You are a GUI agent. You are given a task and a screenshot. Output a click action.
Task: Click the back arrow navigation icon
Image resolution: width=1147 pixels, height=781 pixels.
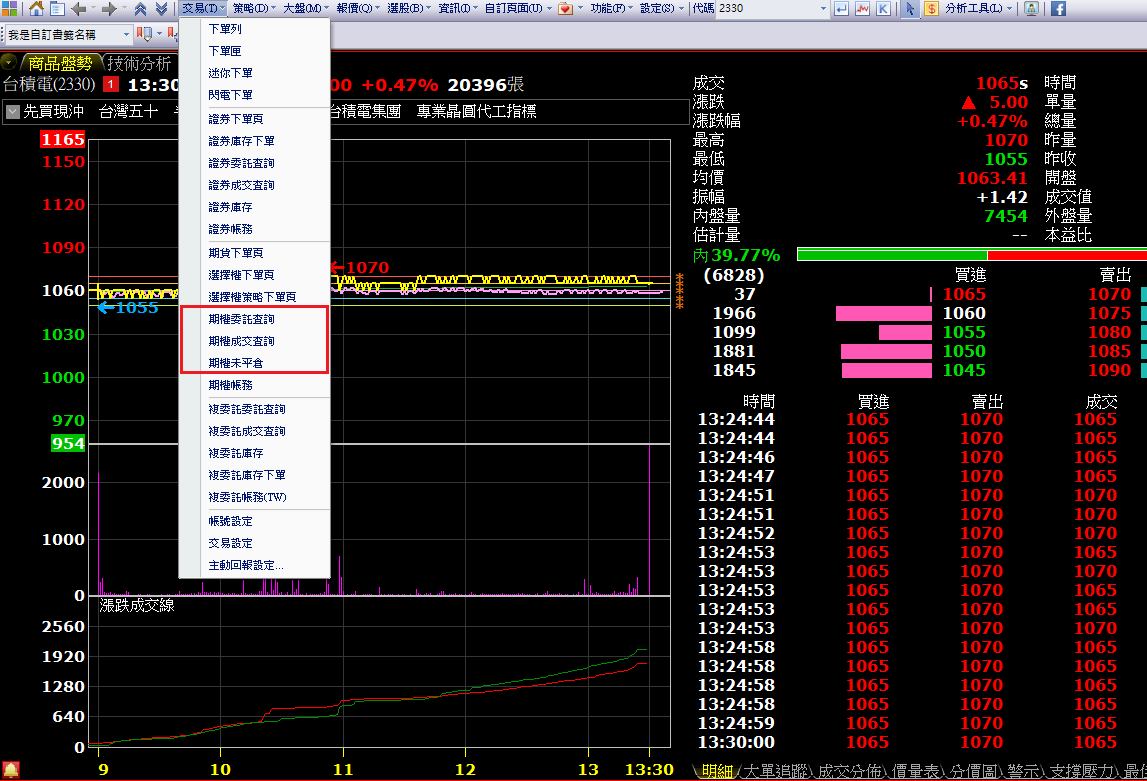click(x=78, y=9)
